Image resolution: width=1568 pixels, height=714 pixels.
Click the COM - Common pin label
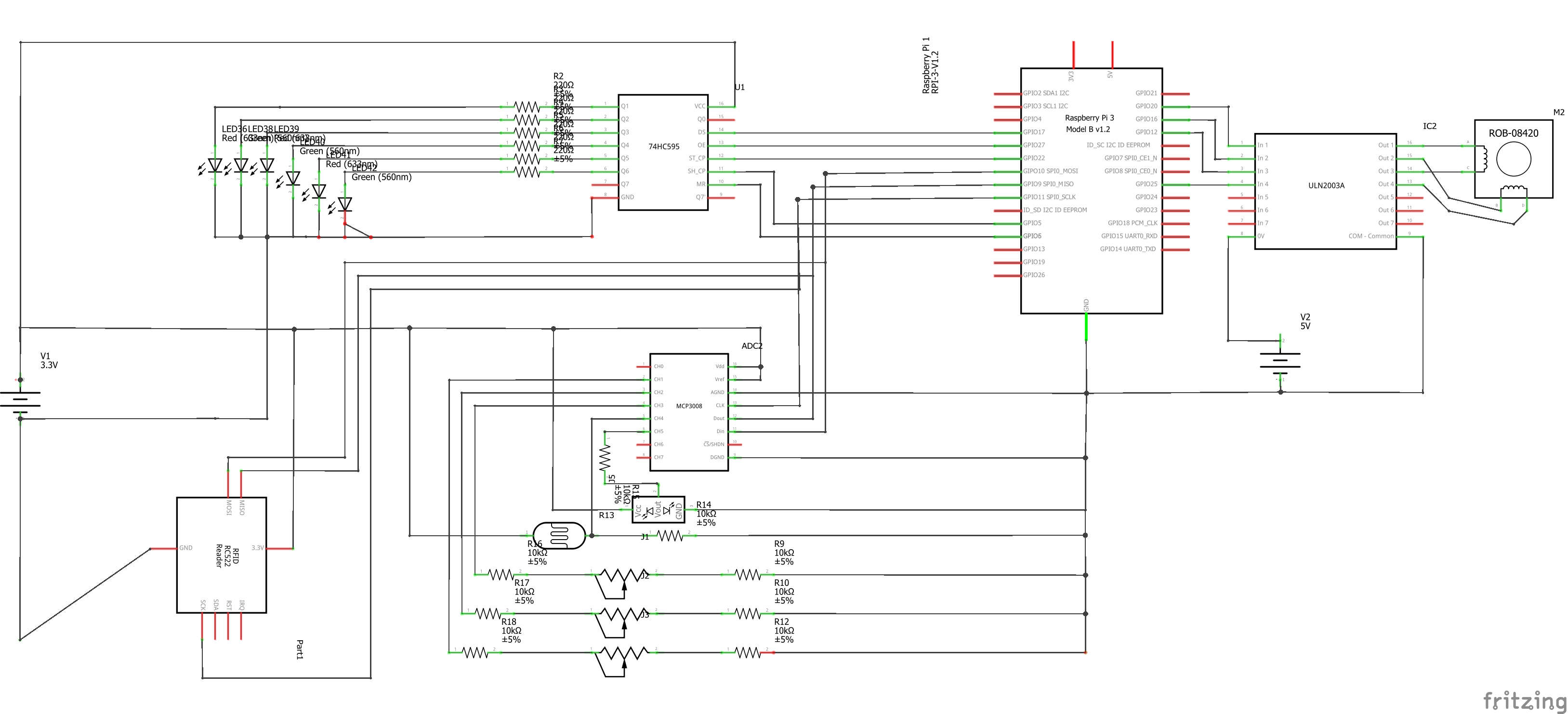[x=1371, y=236]
